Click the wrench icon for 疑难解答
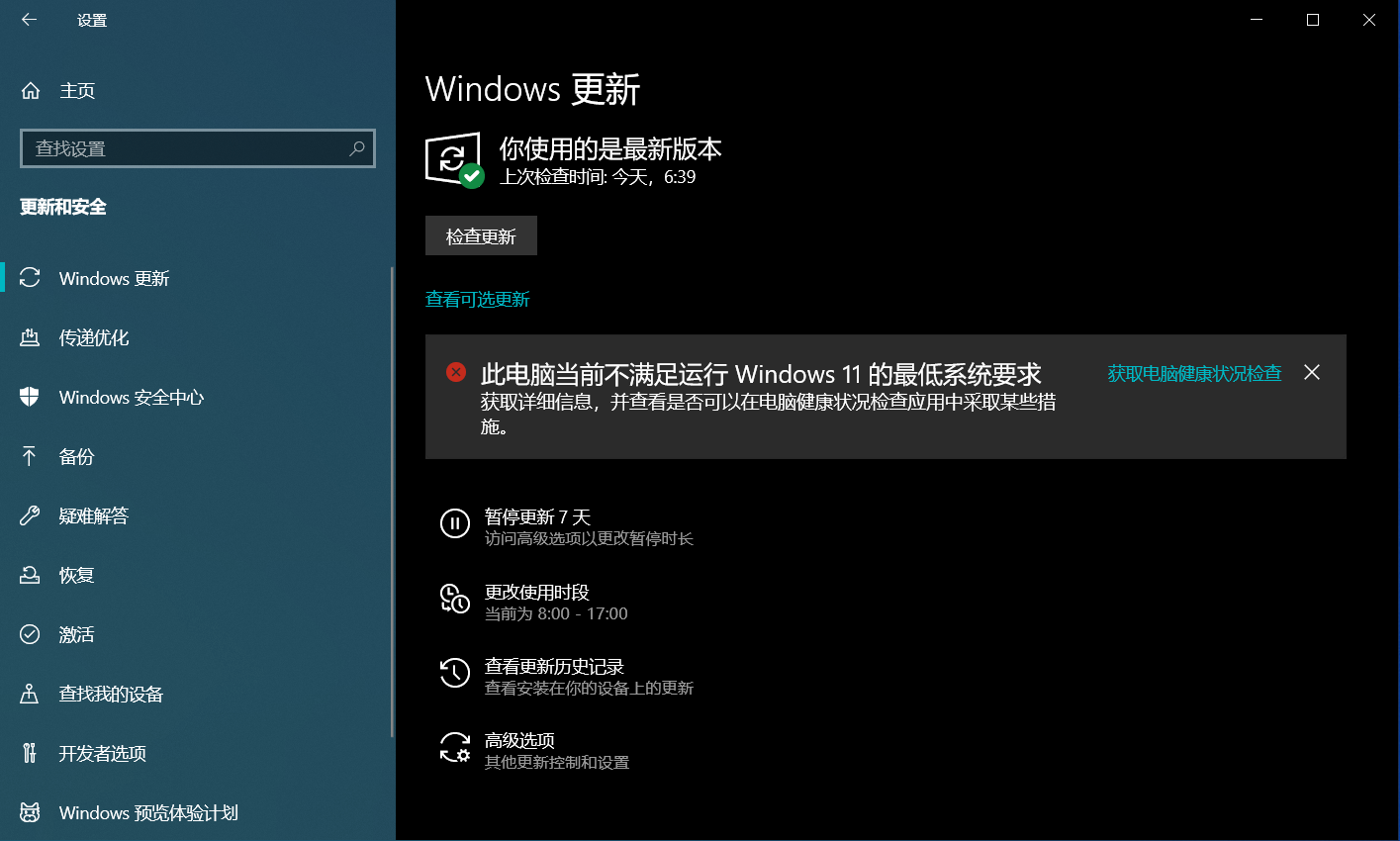The image size is (1400, 841). [30, 515]
